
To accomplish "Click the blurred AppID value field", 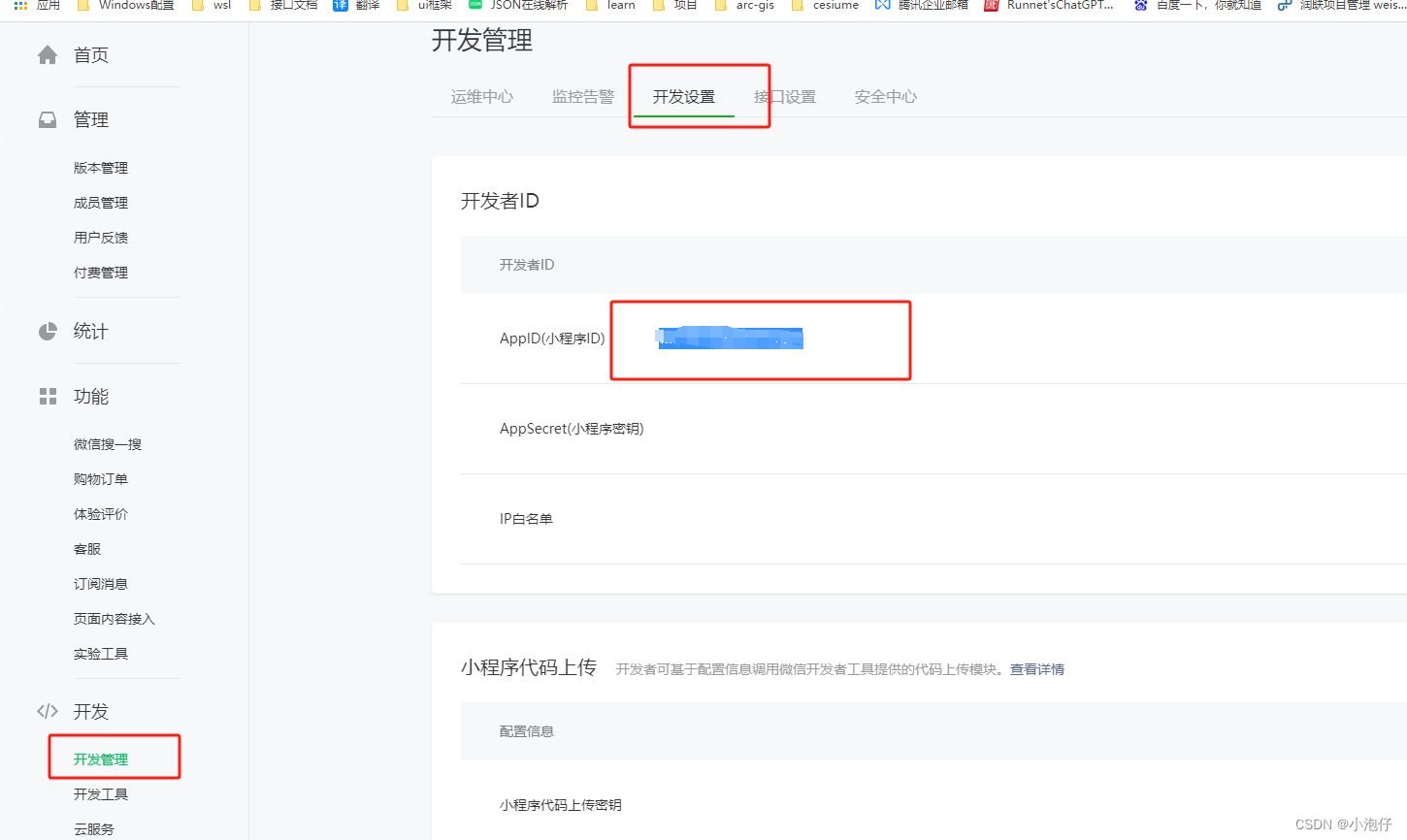I will tap(730, 339).
